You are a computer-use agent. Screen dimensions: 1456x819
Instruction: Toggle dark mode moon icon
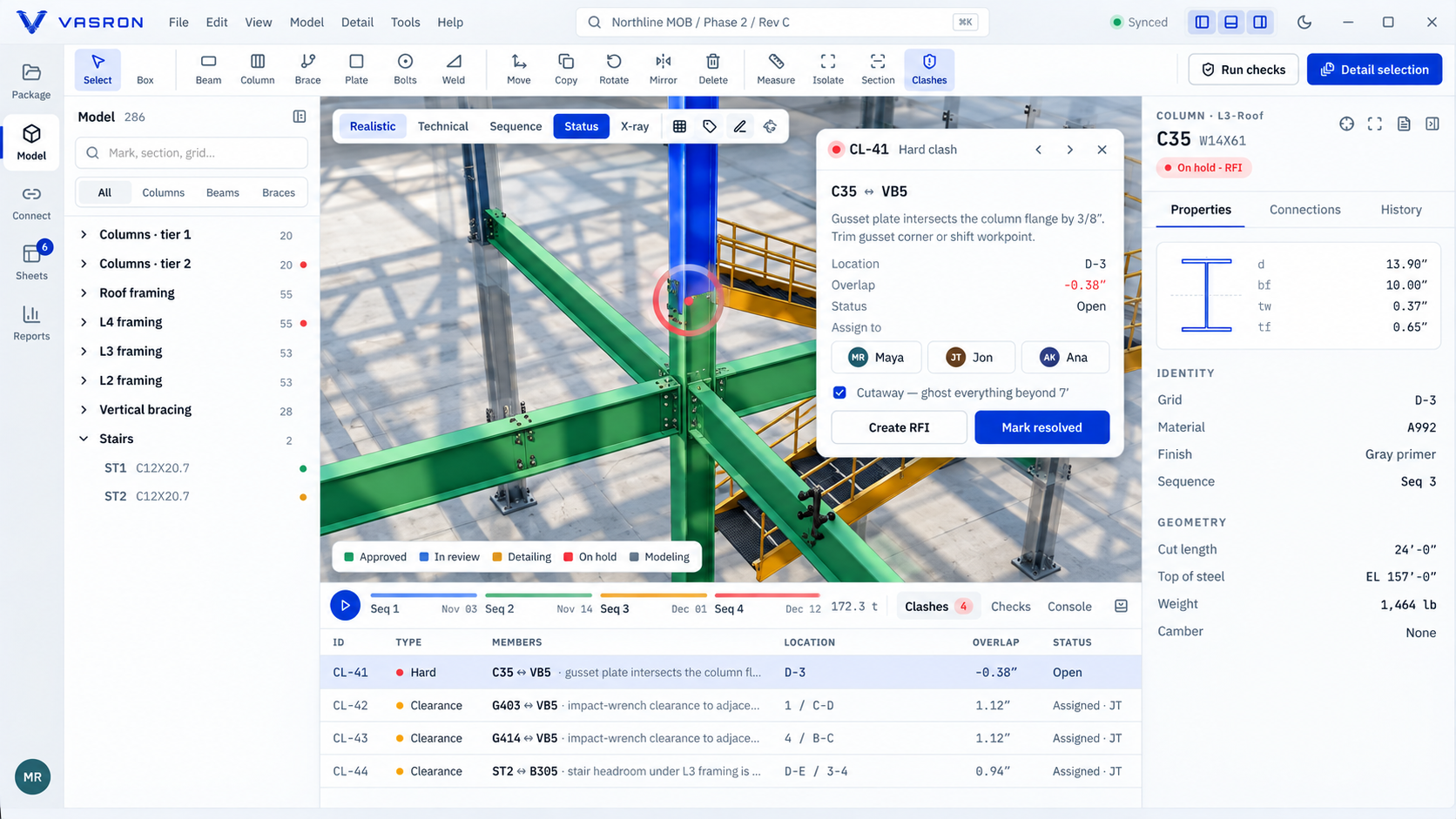coord(1304,22)
